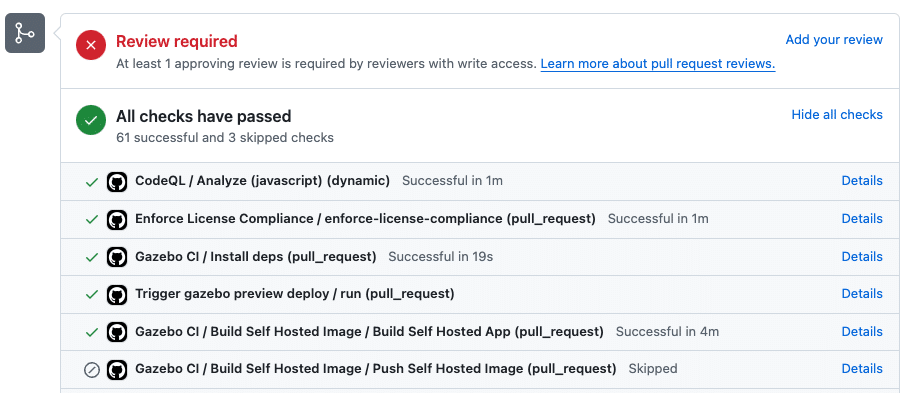The image size is (910, 393).
Task: Click the git merge branch icon
Action: pyautogui.click(x=25, y=33)
